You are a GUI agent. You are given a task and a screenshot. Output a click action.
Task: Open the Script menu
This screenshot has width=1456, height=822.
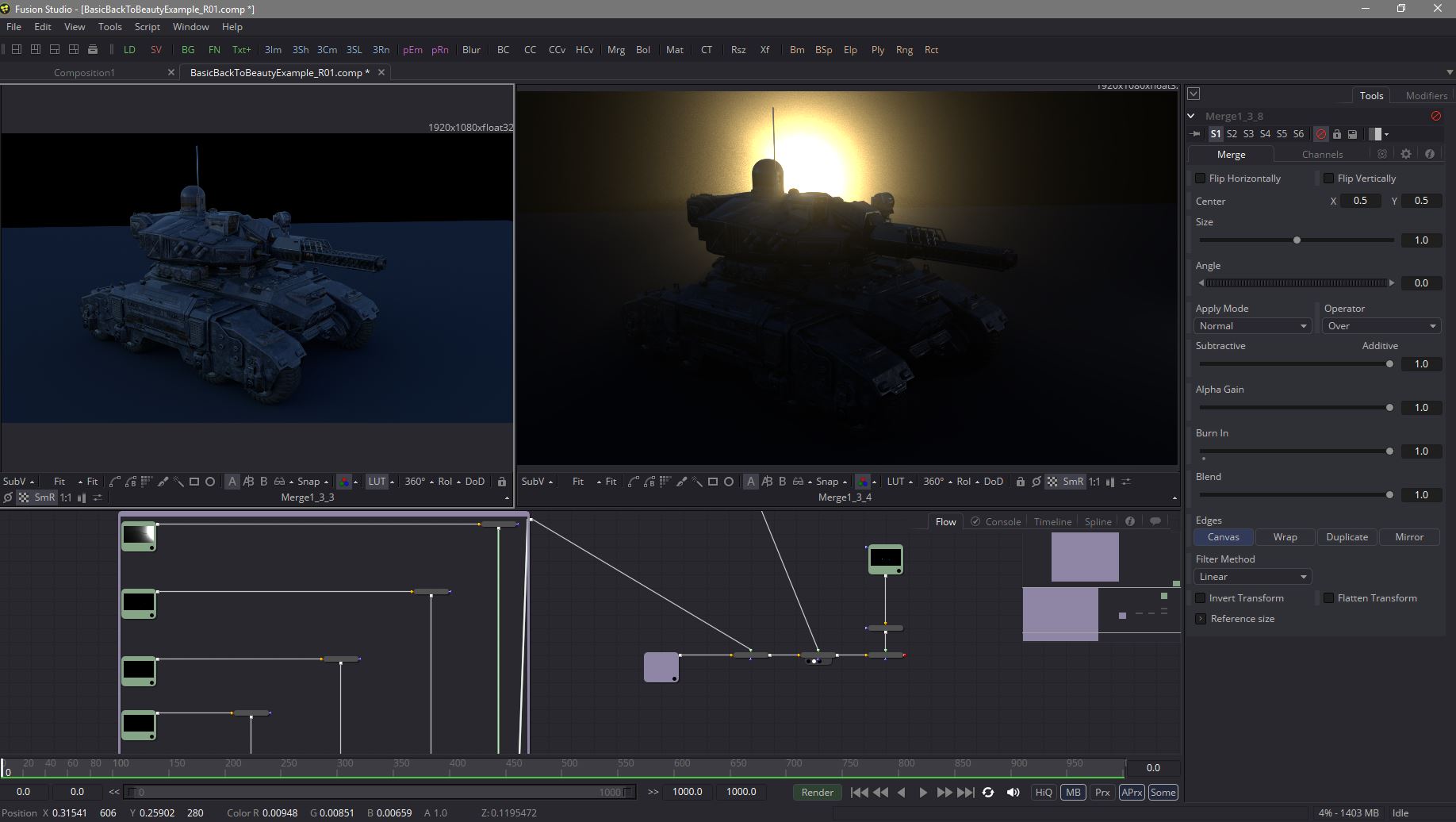pyautogui.click(x=147, y=26)
